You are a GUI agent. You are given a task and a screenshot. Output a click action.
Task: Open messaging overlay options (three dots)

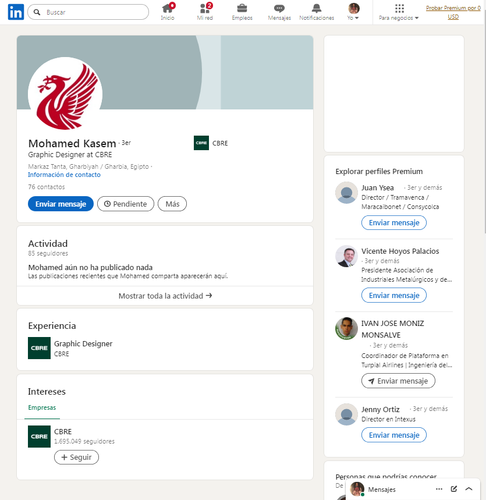coord(439,489)
